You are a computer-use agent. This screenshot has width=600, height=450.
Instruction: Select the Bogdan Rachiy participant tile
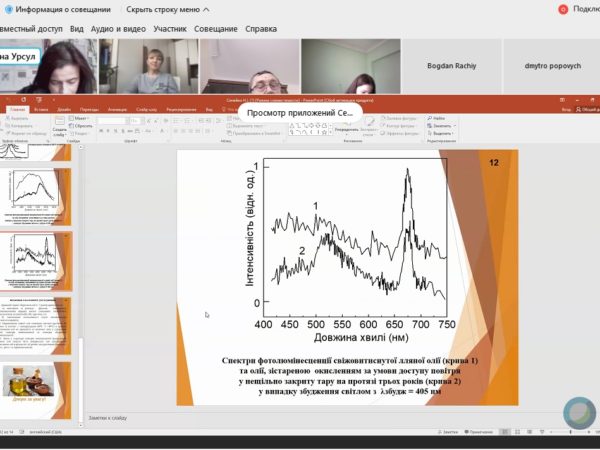(451, 65)
